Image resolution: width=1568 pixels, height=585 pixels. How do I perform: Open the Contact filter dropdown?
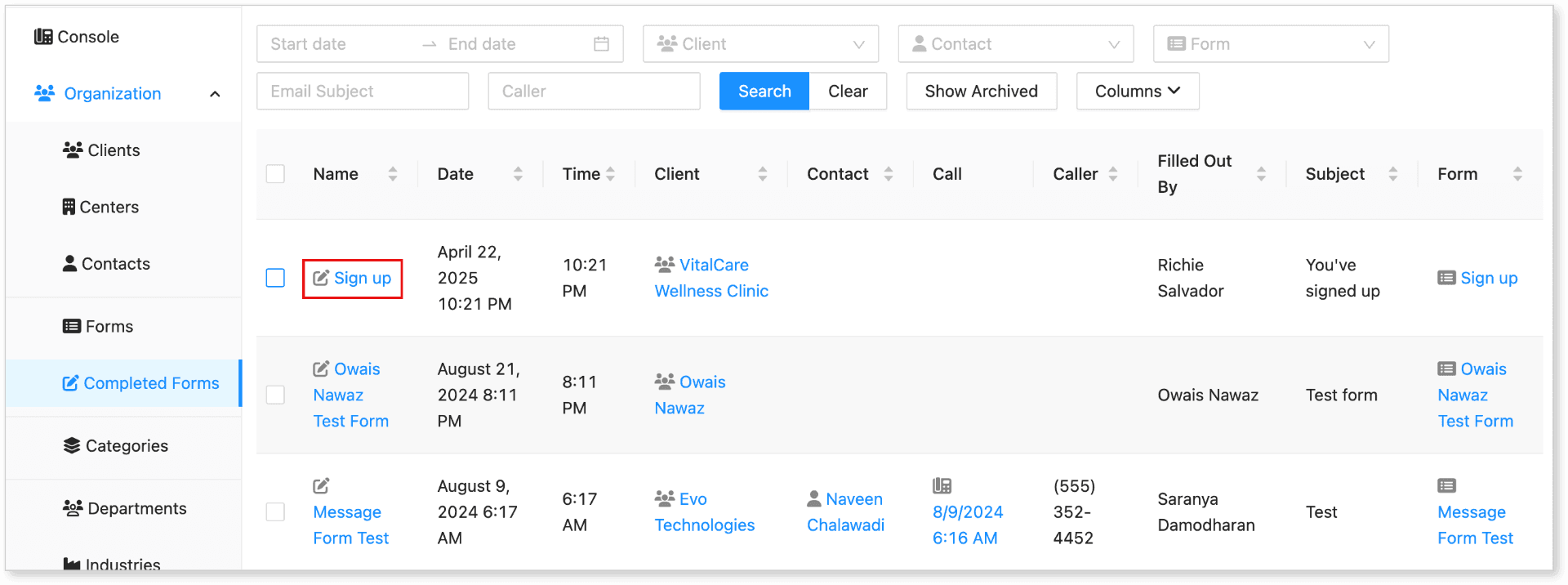coord(1015,44)
